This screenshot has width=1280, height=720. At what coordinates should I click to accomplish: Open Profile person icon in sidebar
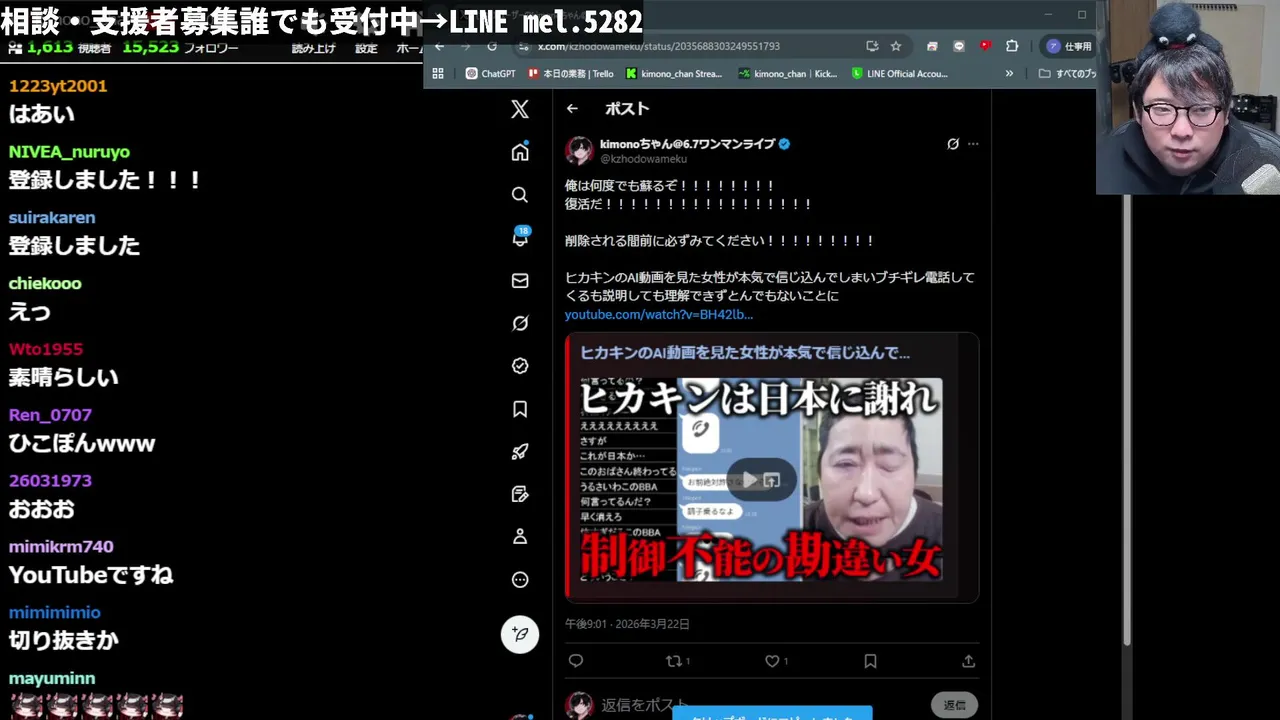click(x=520, y=537)
